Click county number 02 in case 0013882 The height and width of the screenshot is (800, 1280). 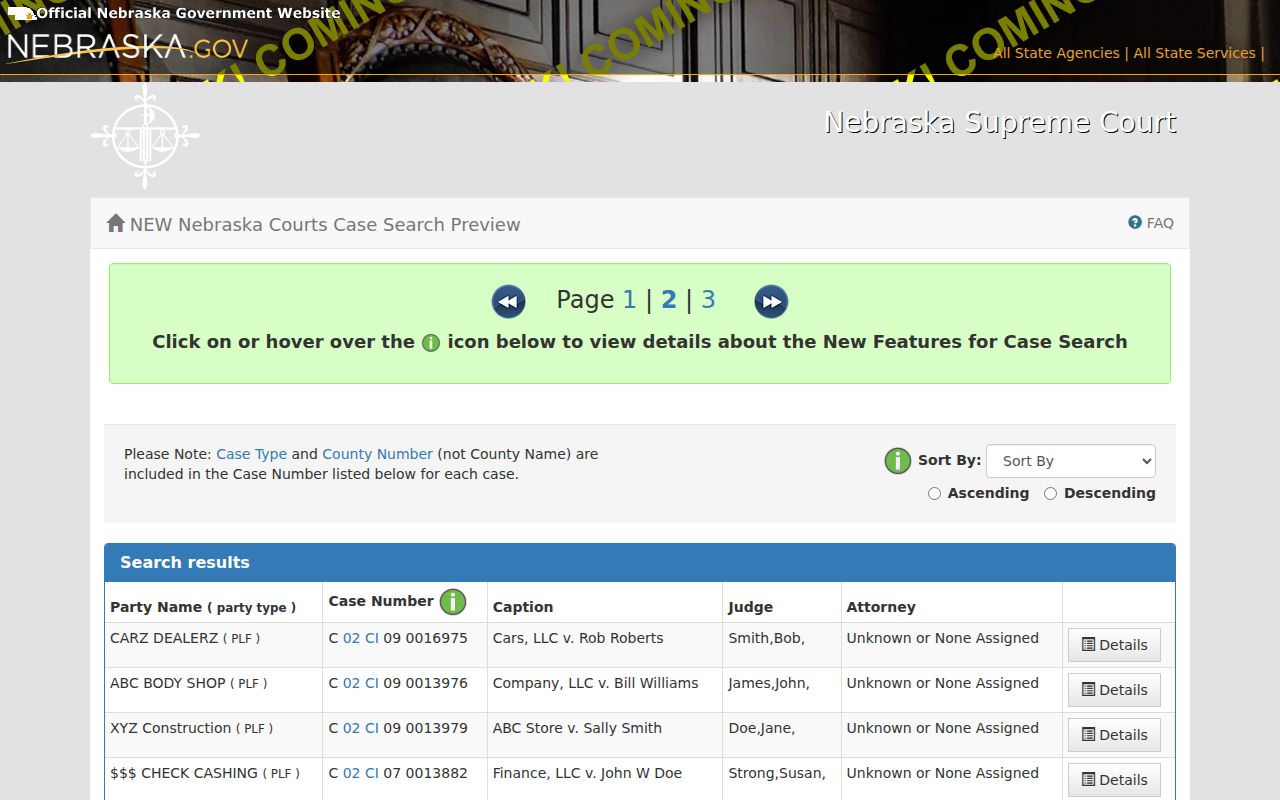(x=351, y=773)
